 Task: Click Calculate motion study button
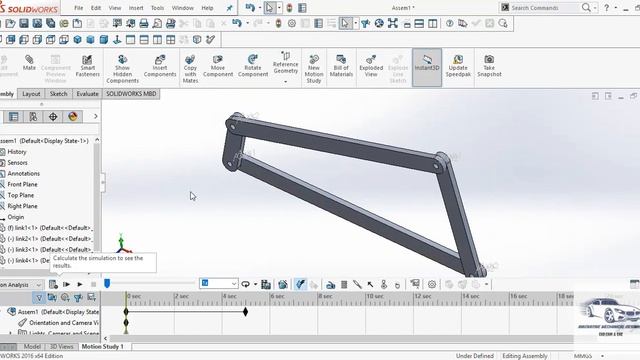(x=53, y=284)
